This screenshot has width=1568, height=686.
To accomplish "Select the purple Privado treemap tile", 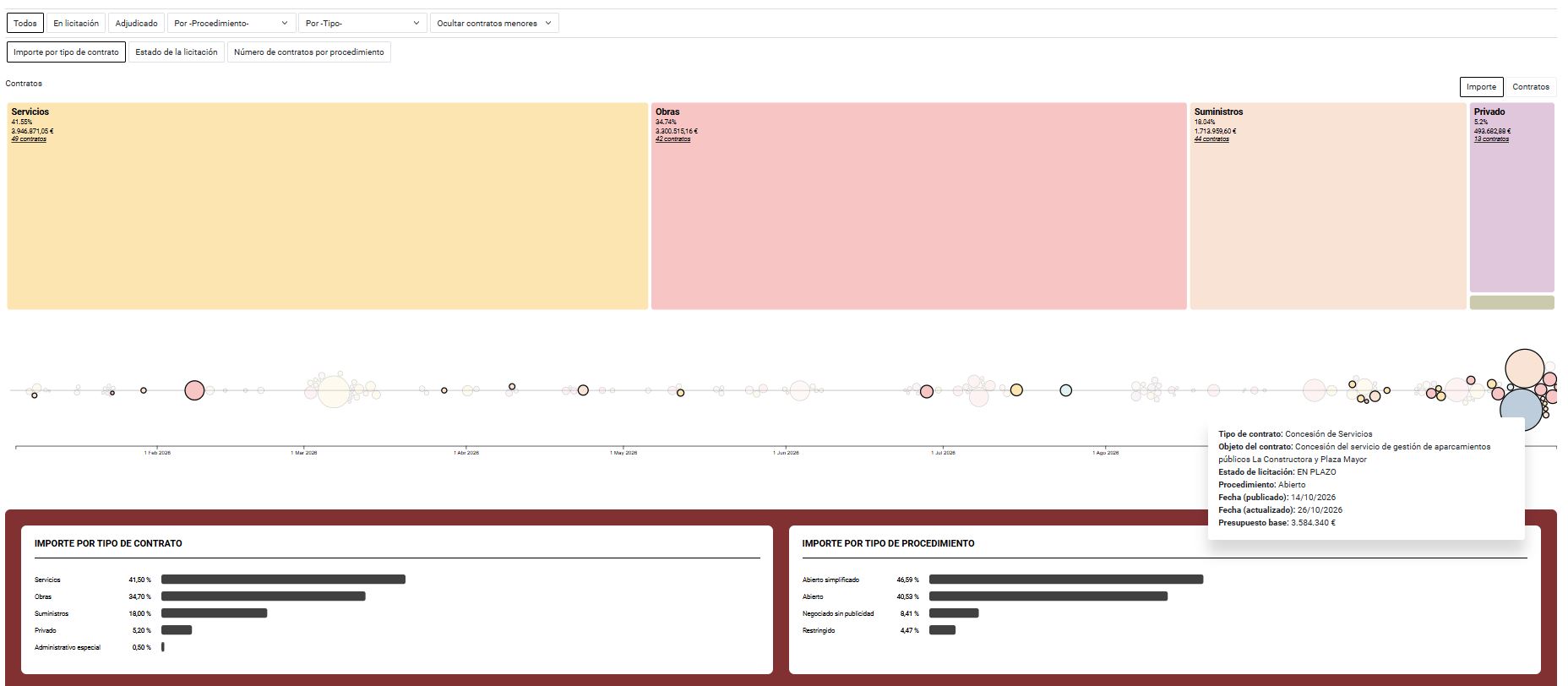I will tap(1512, 198).
